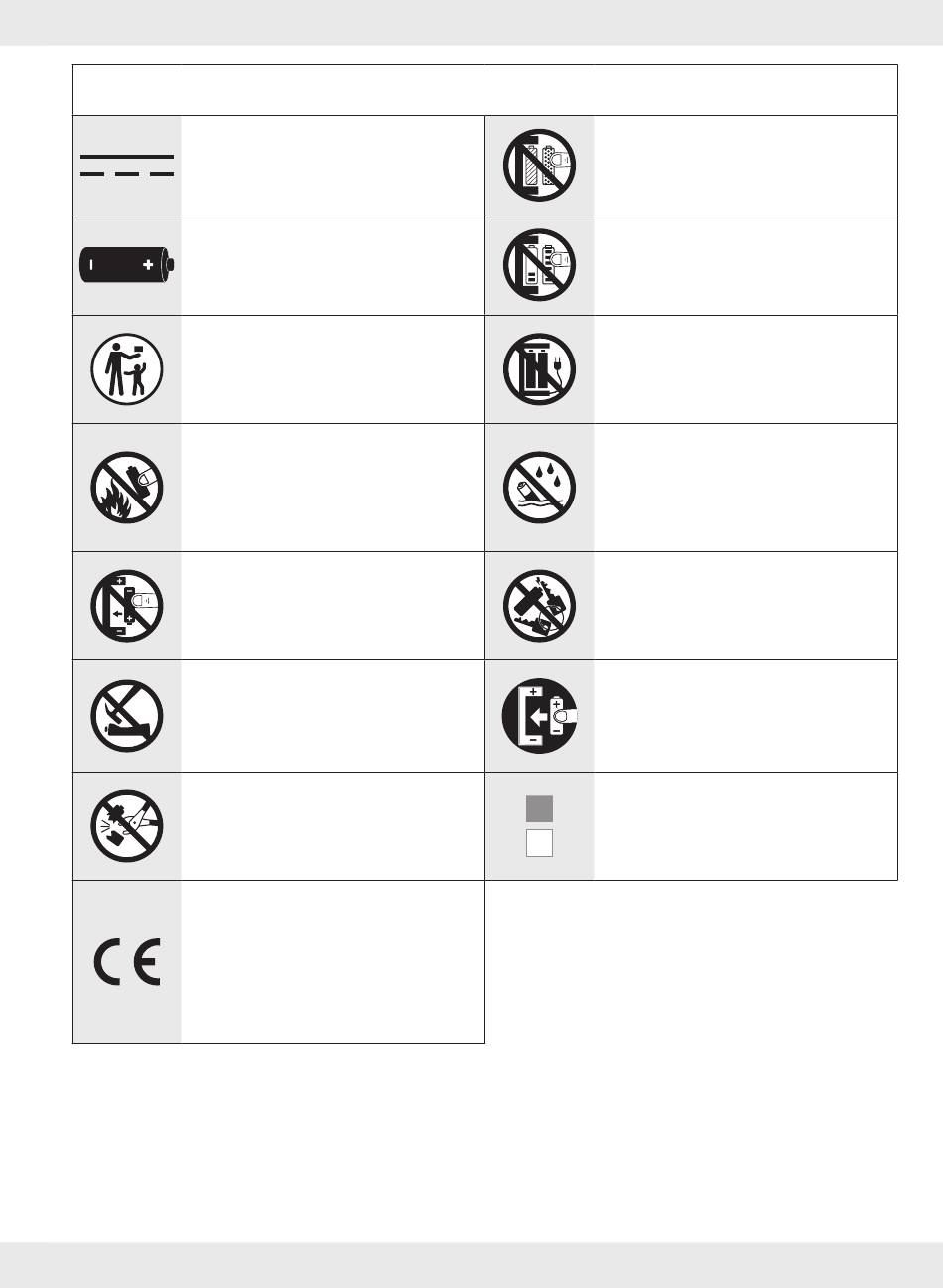
Task: Click the blank description cell beside CE mark
Action: point(333,961)
